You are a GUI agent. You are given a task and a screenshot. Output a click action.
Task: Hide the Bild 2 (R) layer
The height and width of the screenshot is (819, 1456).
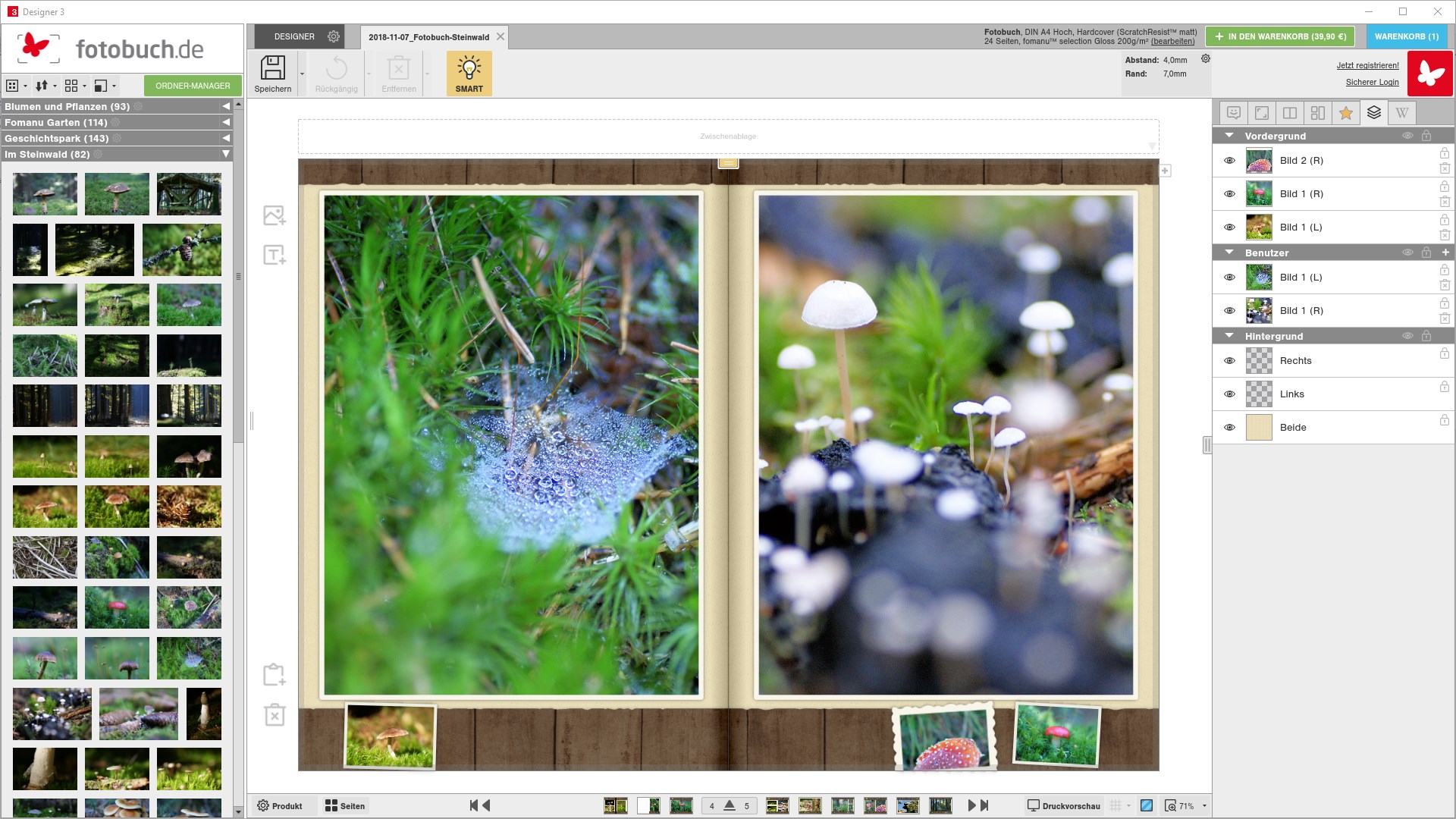(1230, 161)
